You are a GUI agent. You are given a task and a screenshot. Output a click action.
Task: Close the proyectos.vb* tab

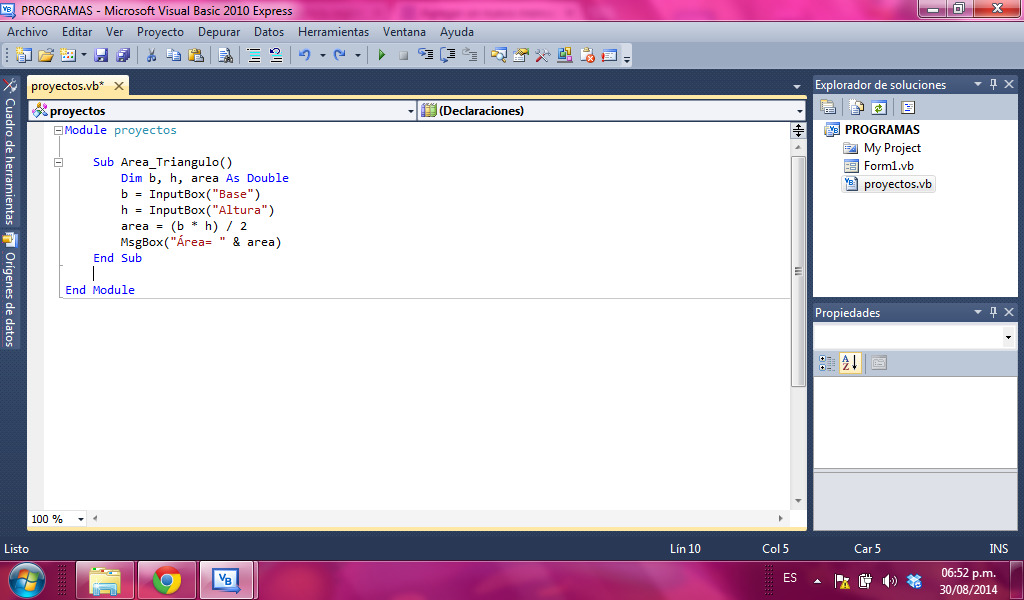pyautogui.click(x=119, y=86)
